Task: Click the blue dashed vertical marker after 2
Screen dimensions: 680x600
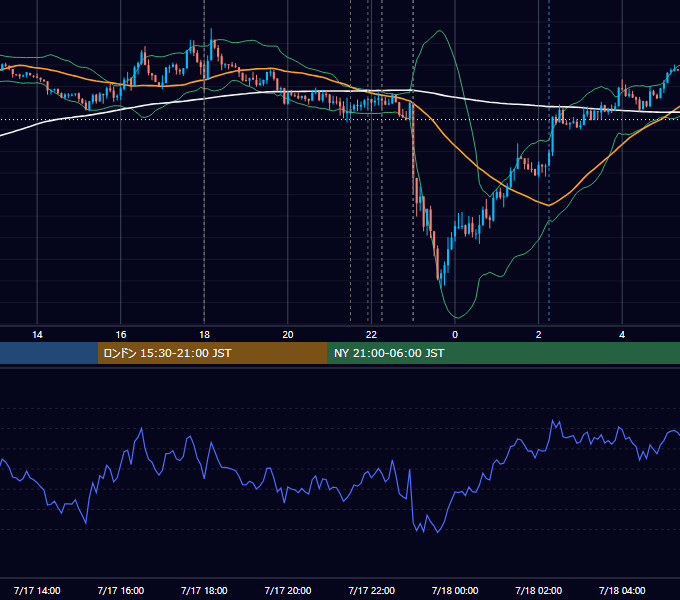Action: click(549, 161)
